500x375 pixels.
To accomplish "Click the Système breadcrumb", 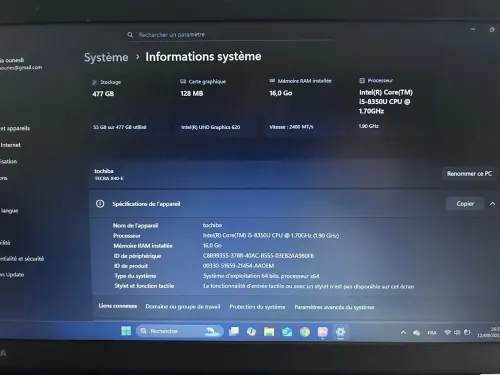I will click(106, 57).
